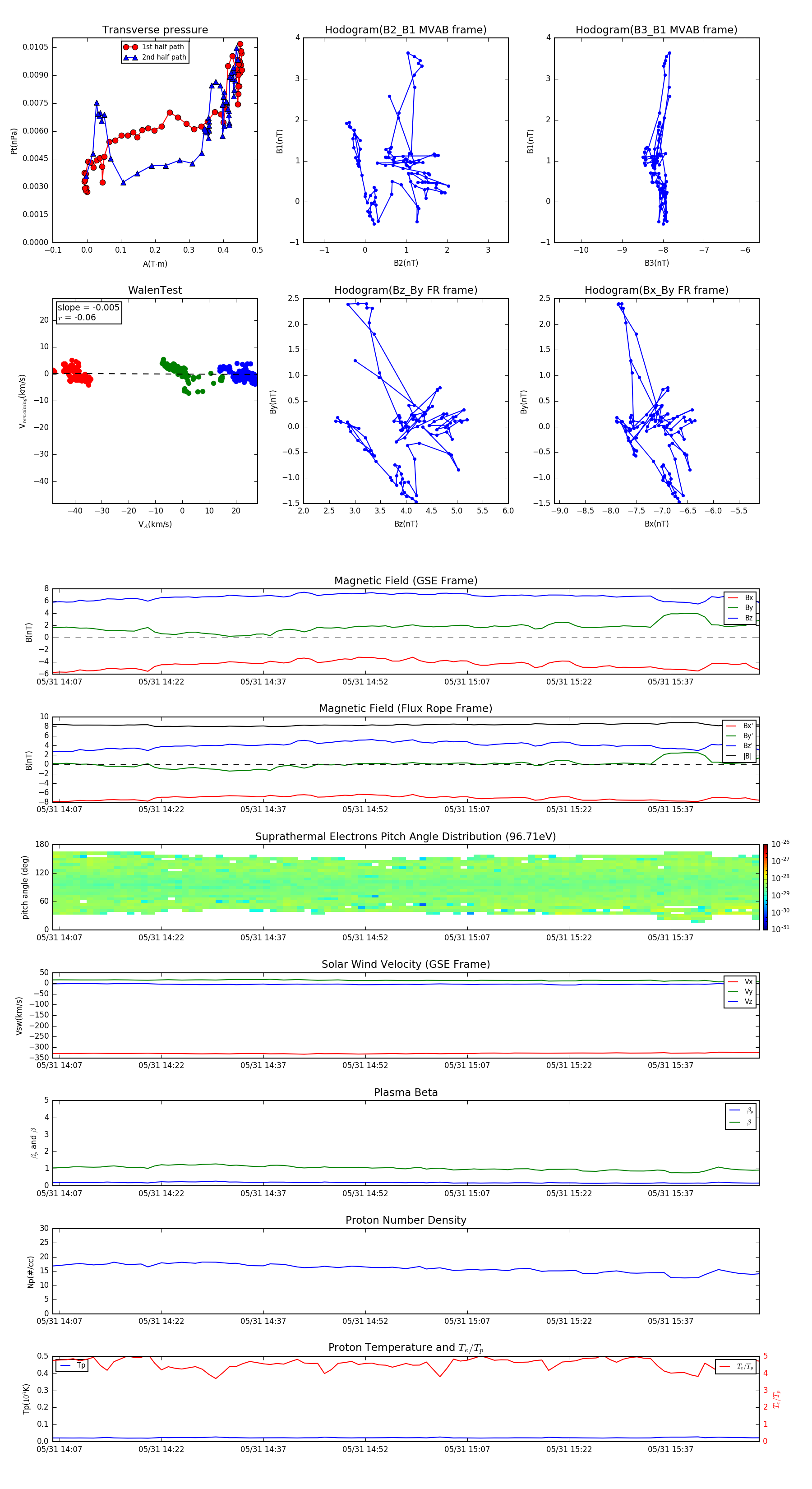The height and width of the screenshot is (1489, 812).
Task: Click the red Te/Tp right axis label
Action: coord(776,1399)
